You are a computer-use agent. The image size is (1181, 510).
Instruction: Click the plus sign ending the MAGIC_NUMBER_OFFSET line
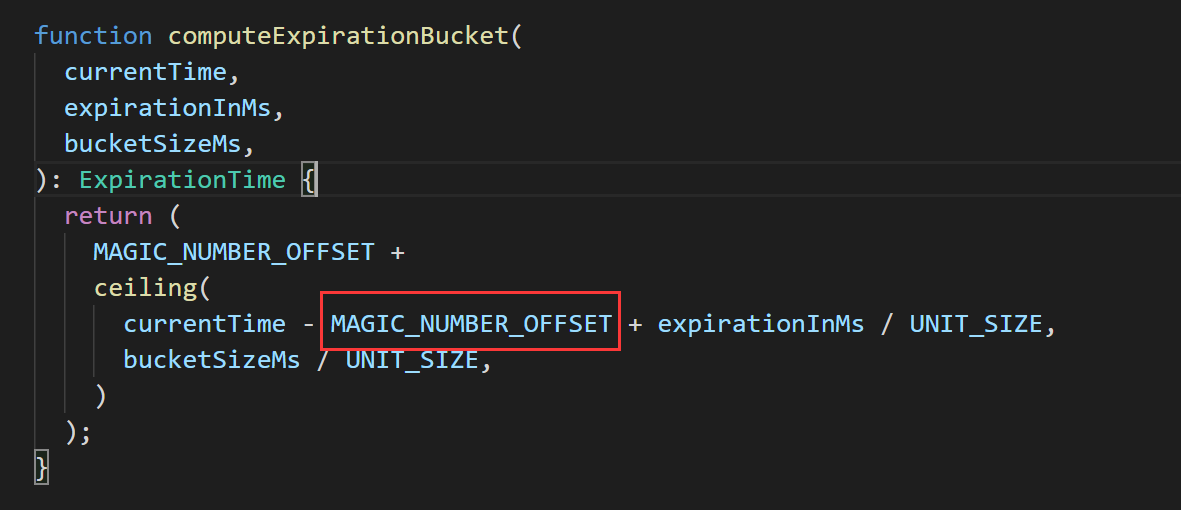pos(397,252)
